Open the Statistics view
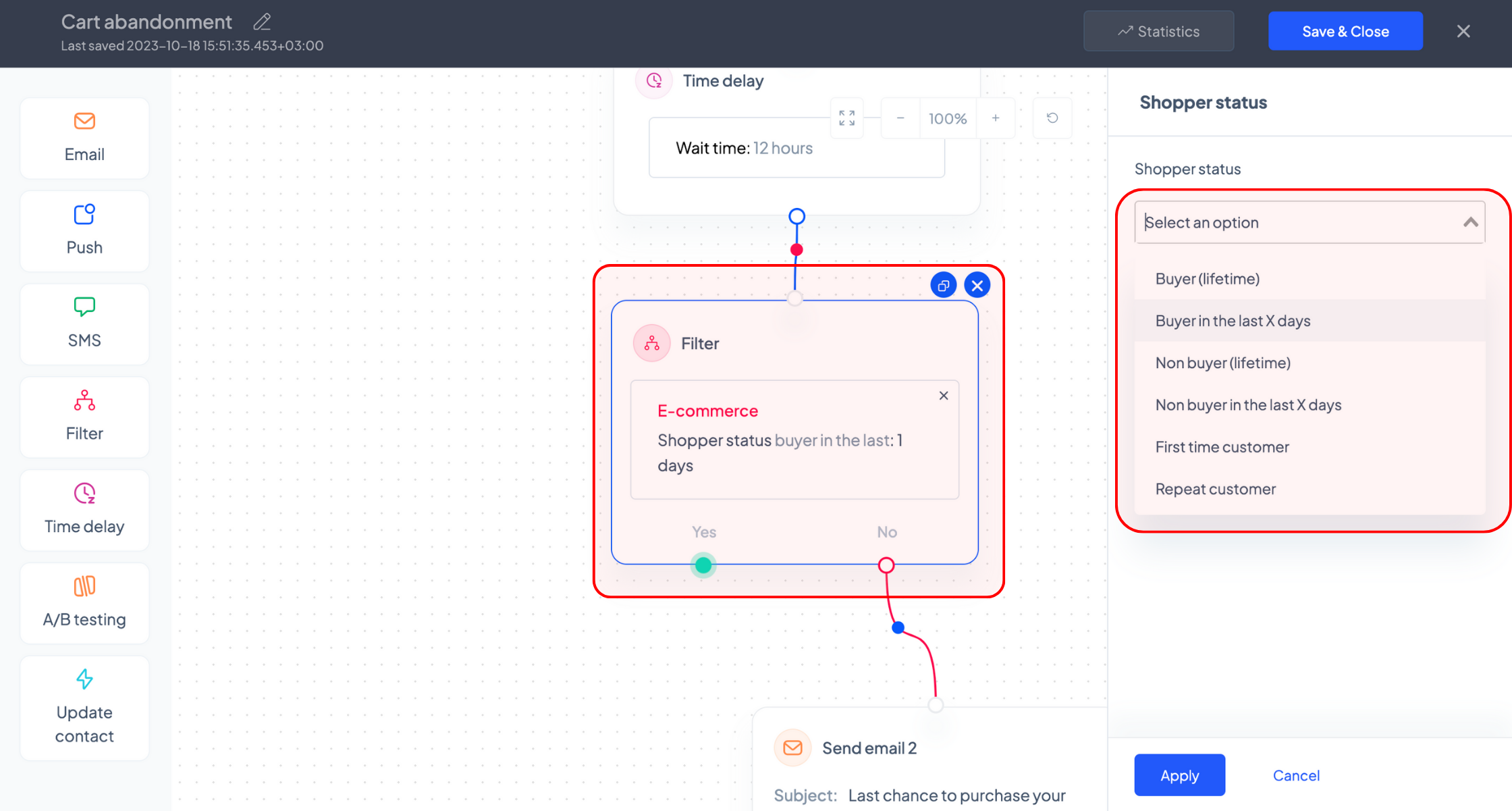The height and width of the screenshot is (811, 1512). [x=1159, y=31]
